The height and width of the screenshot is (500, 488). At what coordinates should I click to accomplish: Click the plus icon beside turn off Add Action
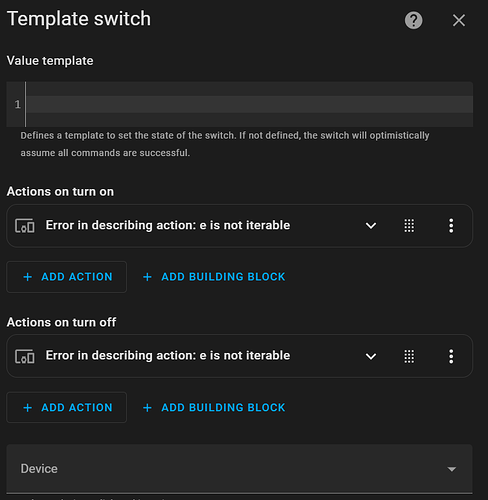[x=28, y=407]
